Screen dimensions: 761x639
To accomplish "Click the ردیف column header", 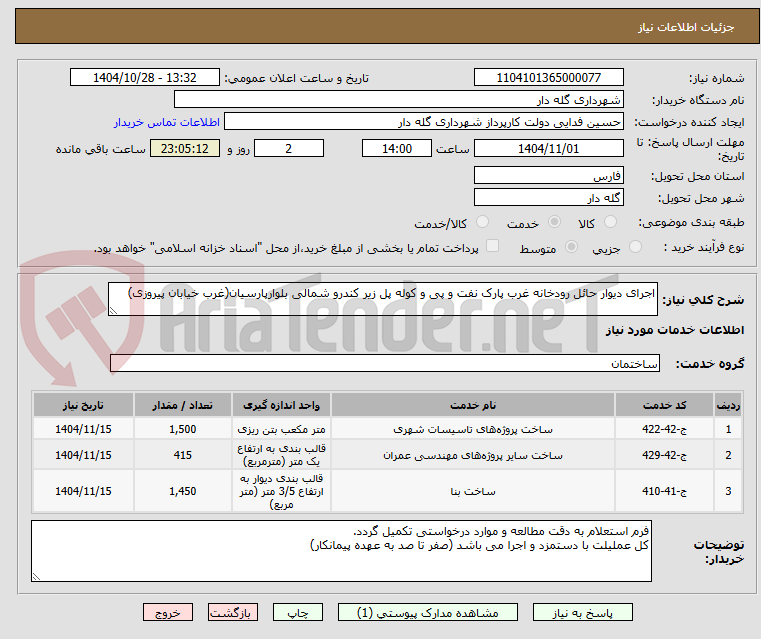I will [x=728, y=405].
